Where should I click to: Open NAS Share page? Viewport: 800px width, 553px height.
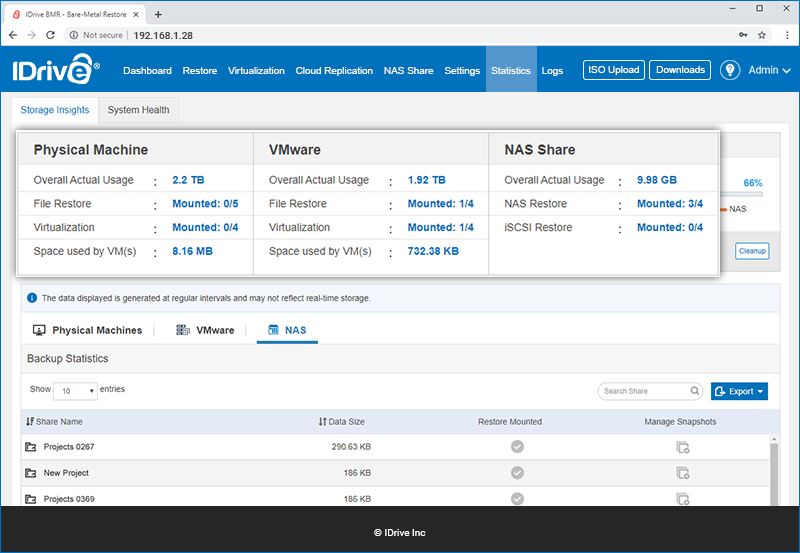[x=408, y=70]
